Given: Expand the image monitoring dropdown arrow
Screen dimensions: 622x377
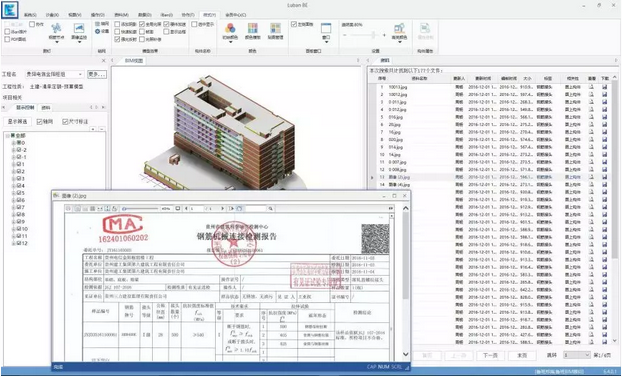Looking at the screenshot, I should pos(79,42).
